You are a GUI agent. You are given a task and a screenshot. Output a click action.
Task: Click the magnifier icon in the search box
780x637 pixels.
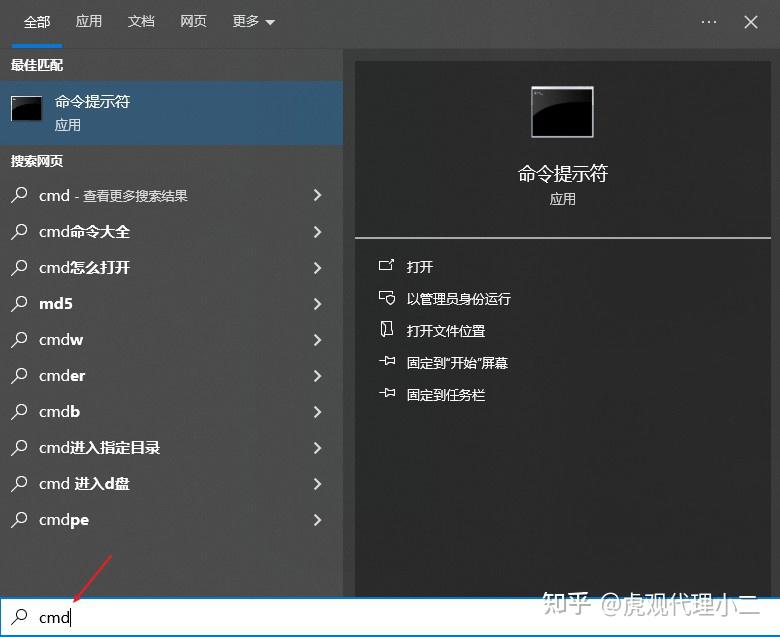coord(19,617)
